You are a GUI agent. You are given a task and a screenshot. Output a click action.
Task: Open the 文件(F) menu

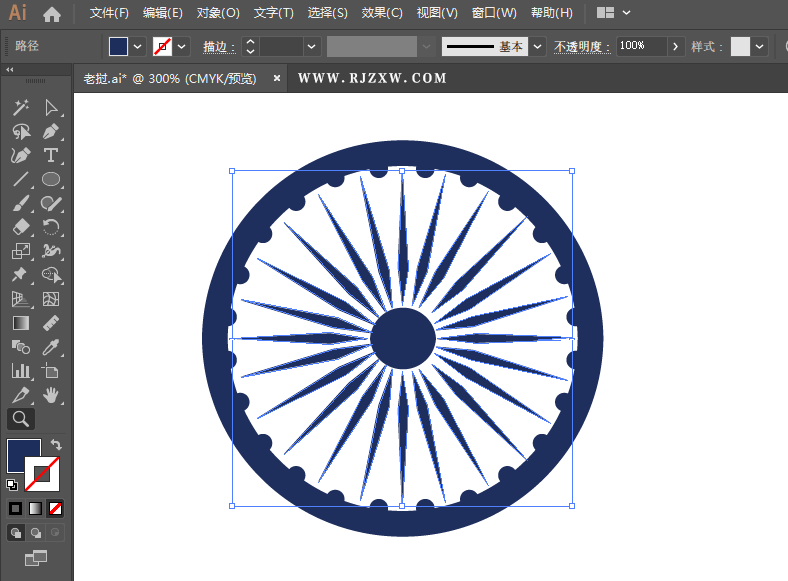(109, 13)
